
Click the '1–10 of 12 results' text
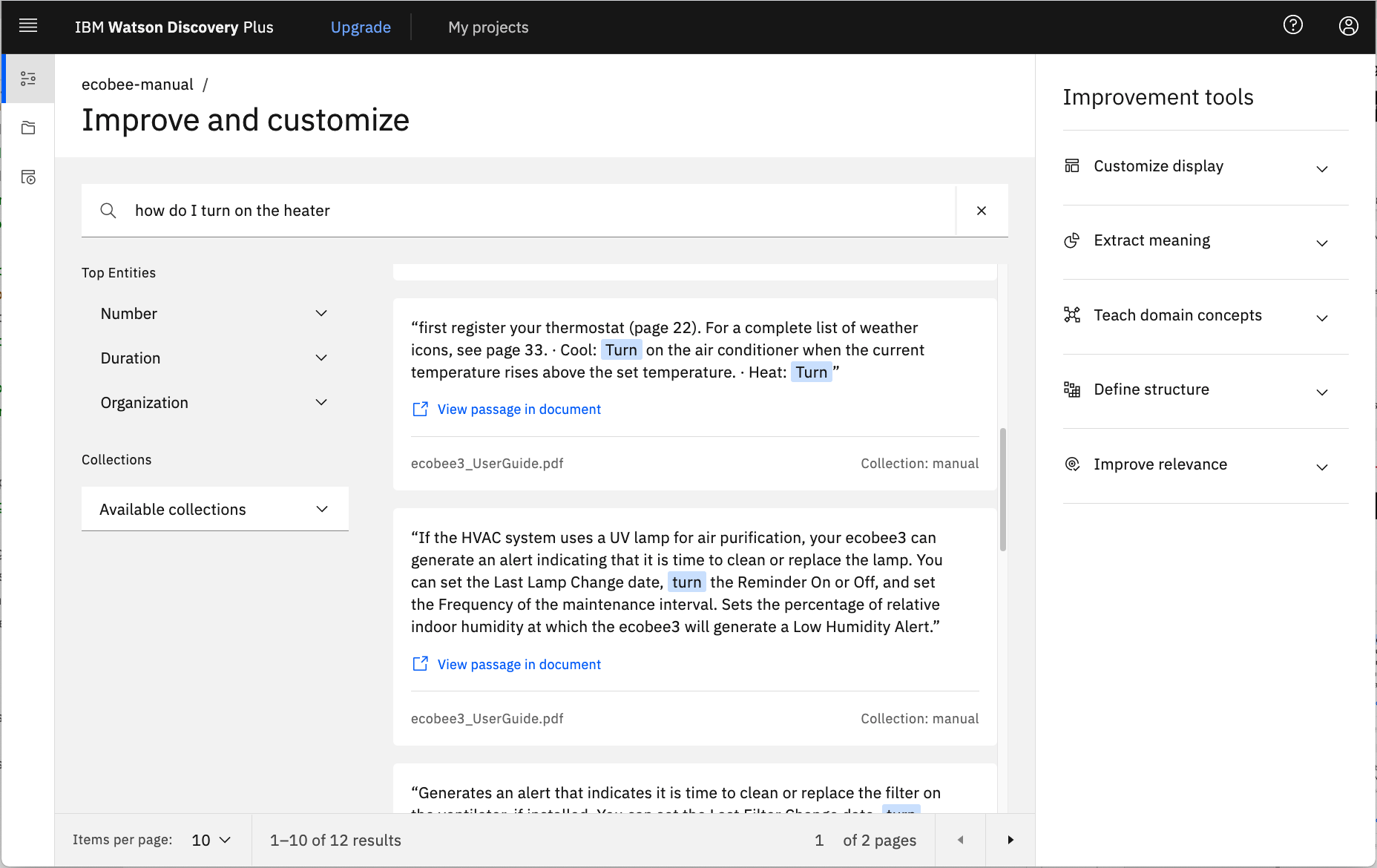(x=335, y=840)
